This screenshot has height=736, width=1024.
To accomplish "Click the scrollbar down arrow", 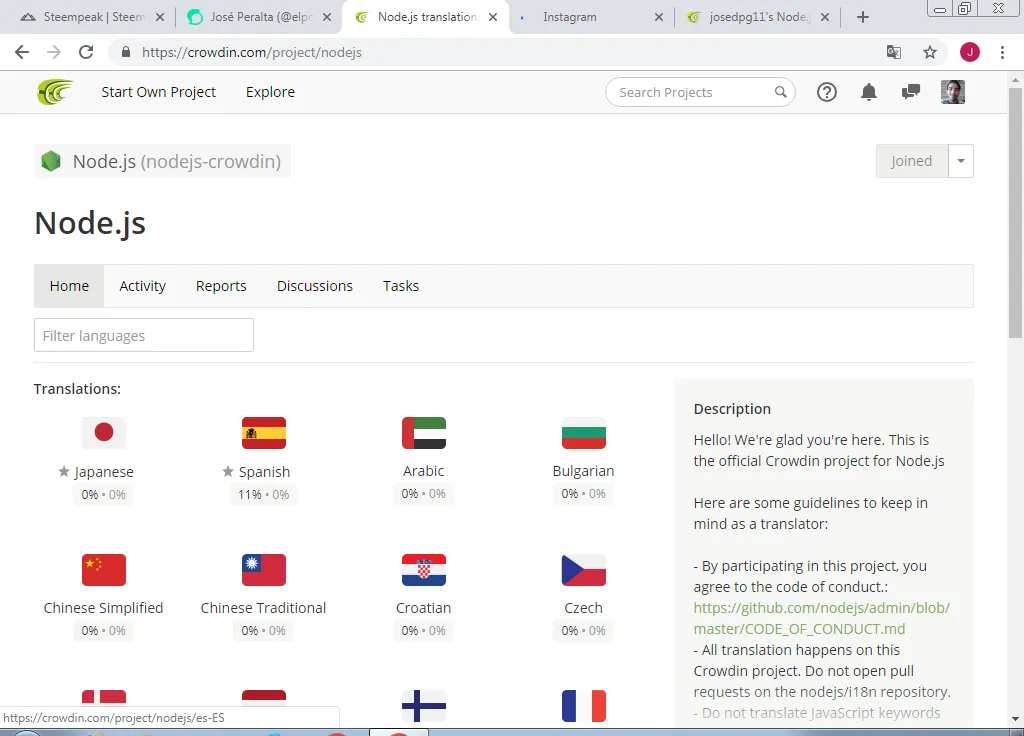I will (x=1015, y=718).
